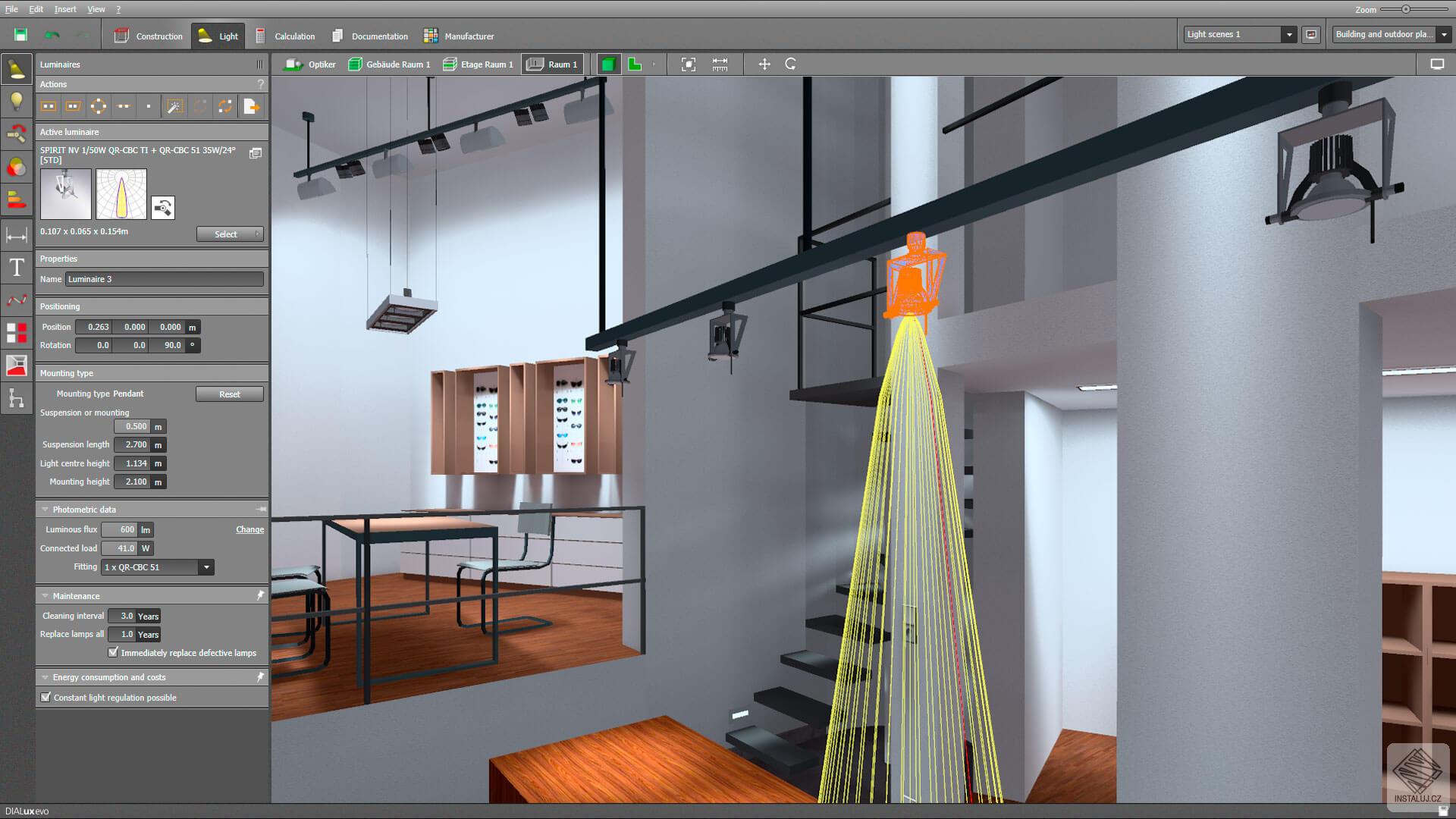1456x819 pixels.
Task: Activate the rotate view icon
Action: click(790, 64)
